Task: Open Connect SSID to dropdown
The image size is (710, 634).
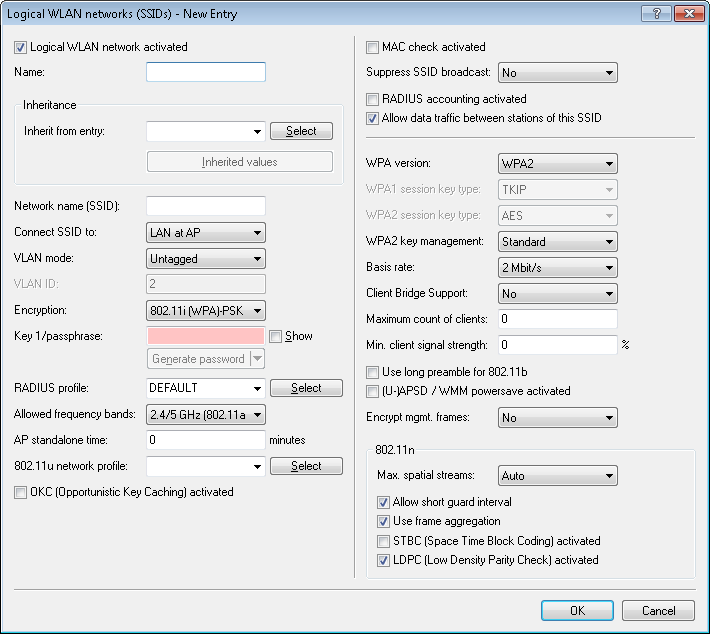Action: tap(205, 233)
